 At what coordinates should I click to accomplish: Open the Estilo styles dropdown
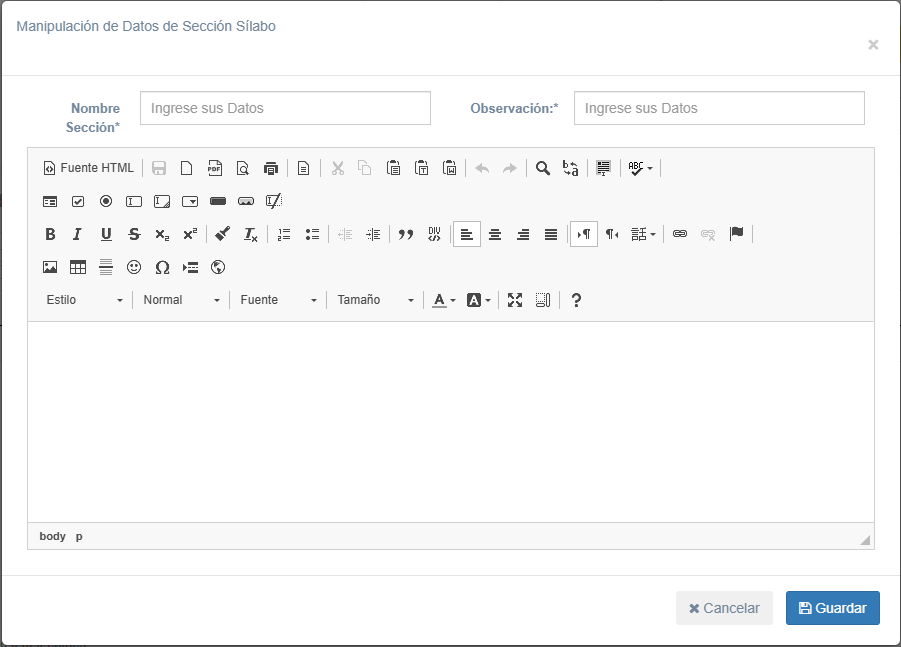pyautogui.click(x=84, y=300)
